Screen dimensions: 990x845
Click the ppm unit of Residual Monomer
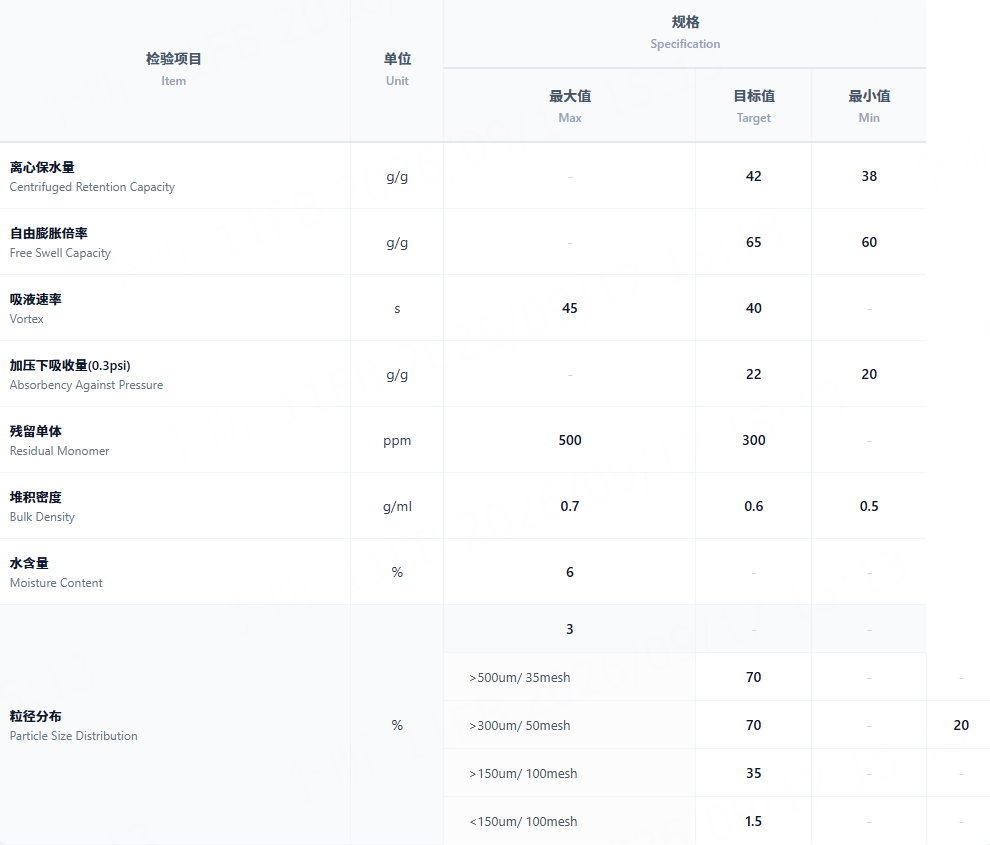(397, 441)
